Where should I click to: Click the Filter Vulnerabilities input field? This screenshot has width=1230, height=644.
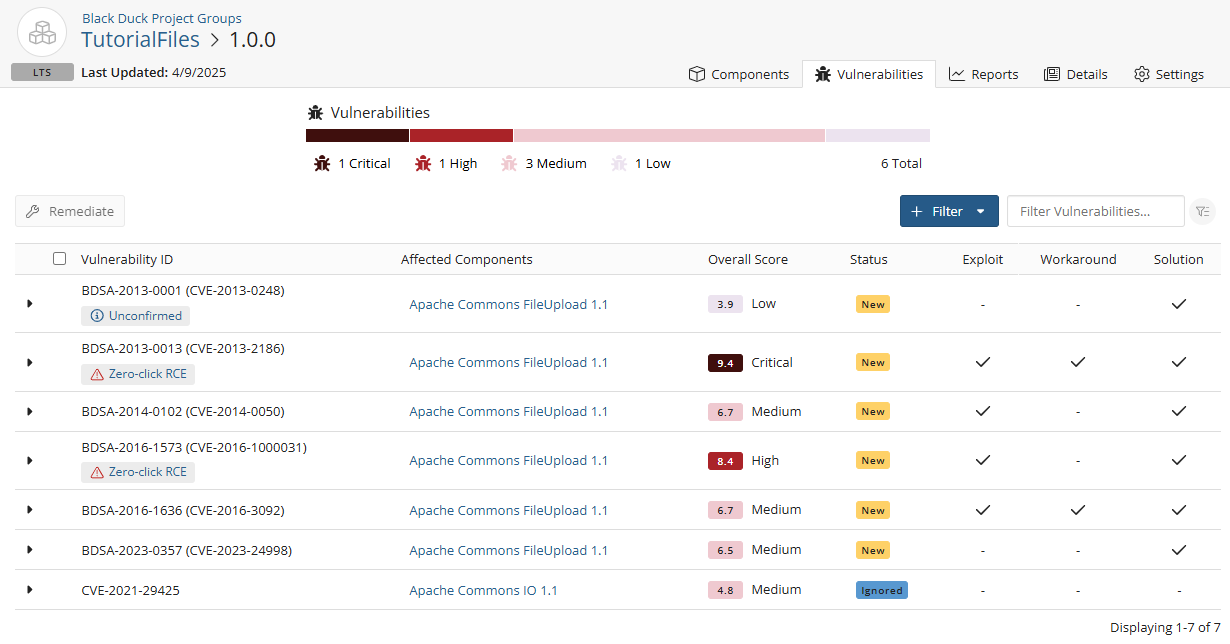coord(1095,211)
